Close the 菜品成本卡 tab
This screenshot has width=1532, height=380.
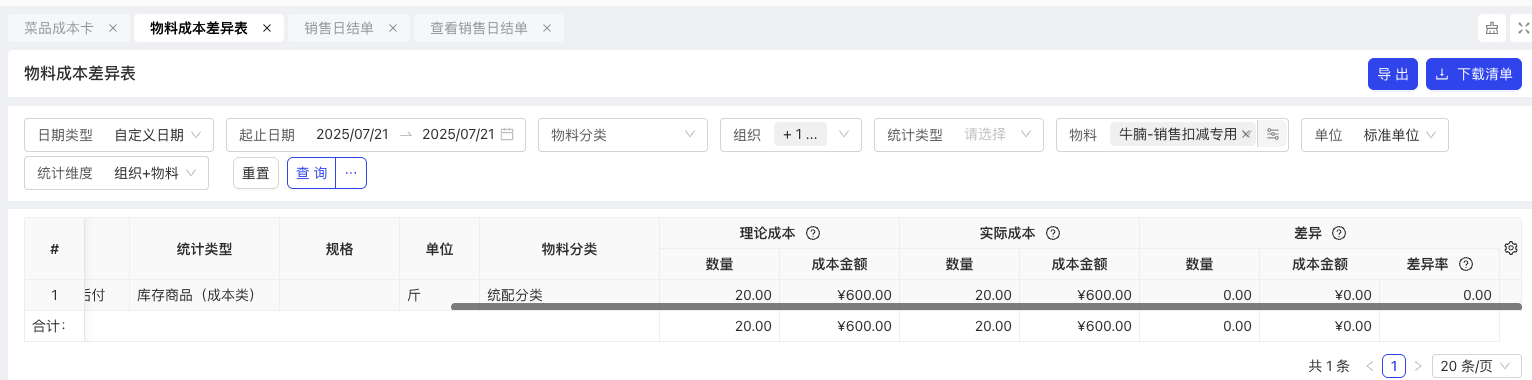coord(112,28)
